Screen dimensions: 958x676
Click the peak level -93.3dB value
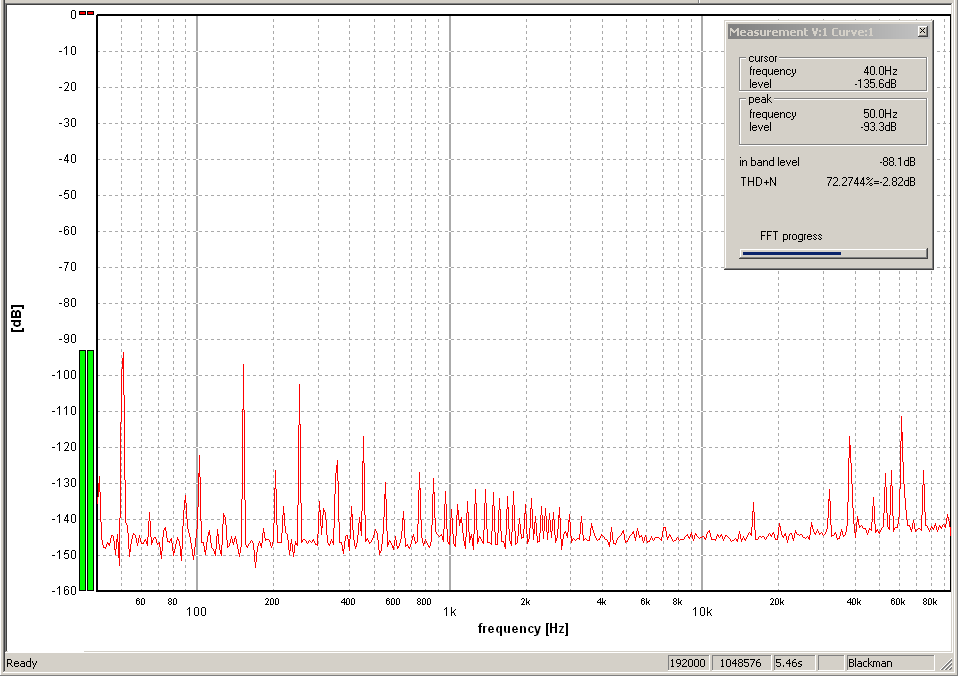[x=879, y=127]
